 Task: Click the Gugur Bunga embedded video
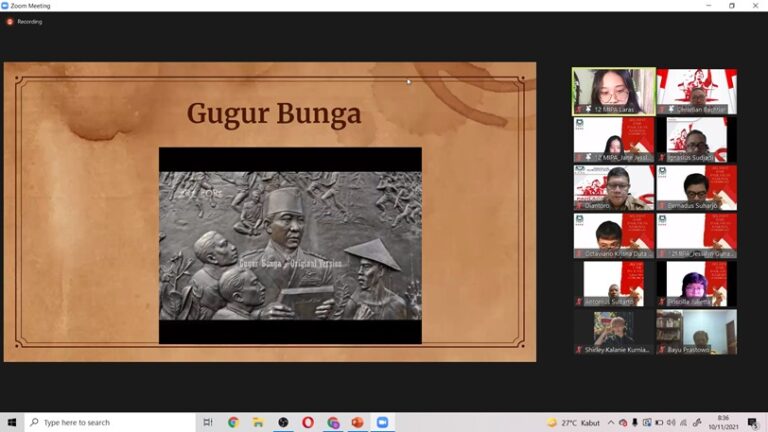pos(290,246)
